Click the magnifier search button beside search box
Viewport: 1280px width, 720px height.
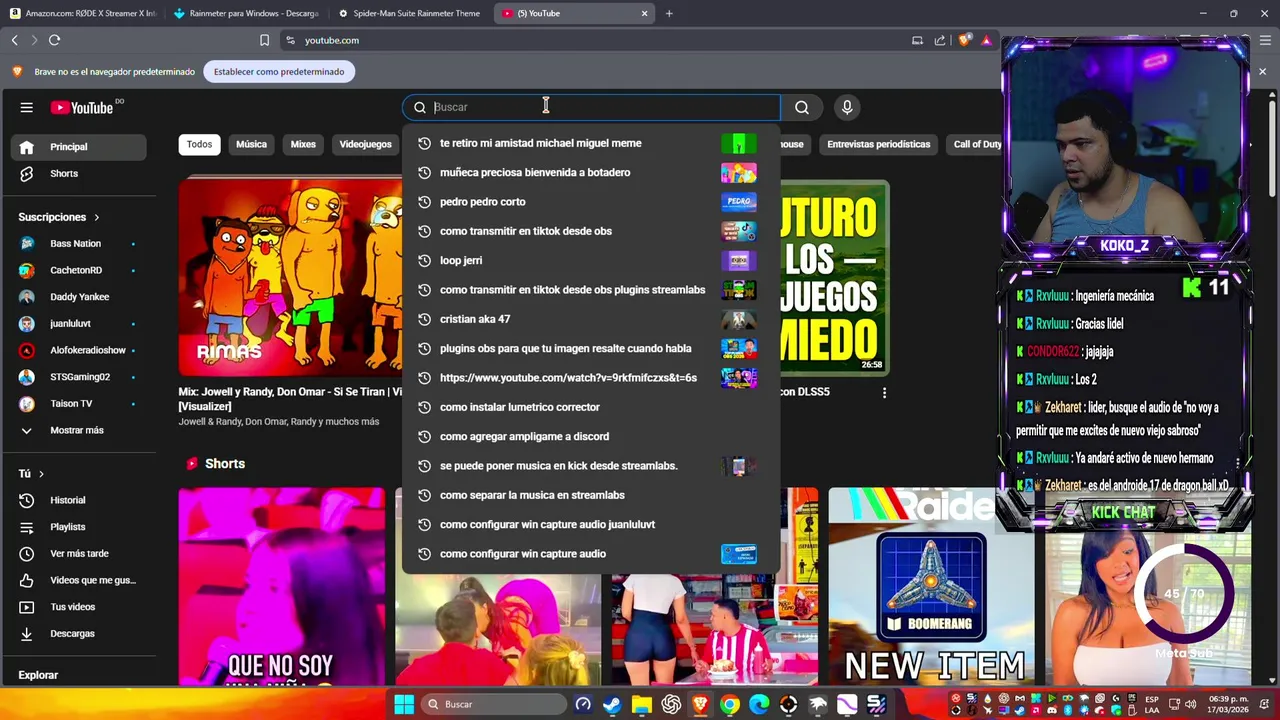[x=802, y=107]
